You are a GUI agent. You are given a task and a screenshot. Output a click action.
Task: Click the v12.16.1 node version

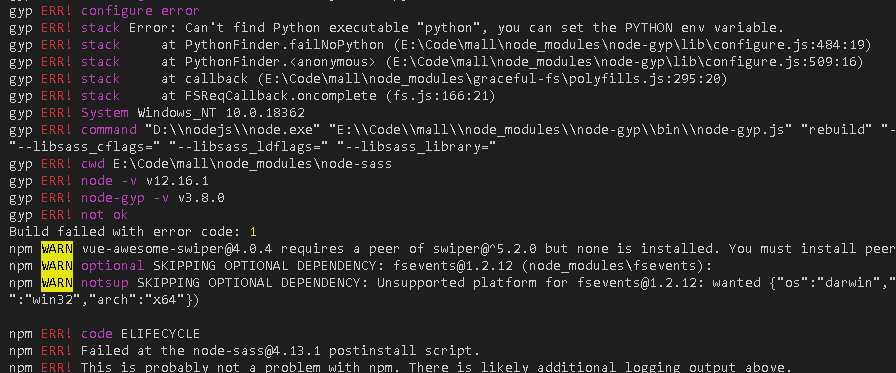pos(177,181)
